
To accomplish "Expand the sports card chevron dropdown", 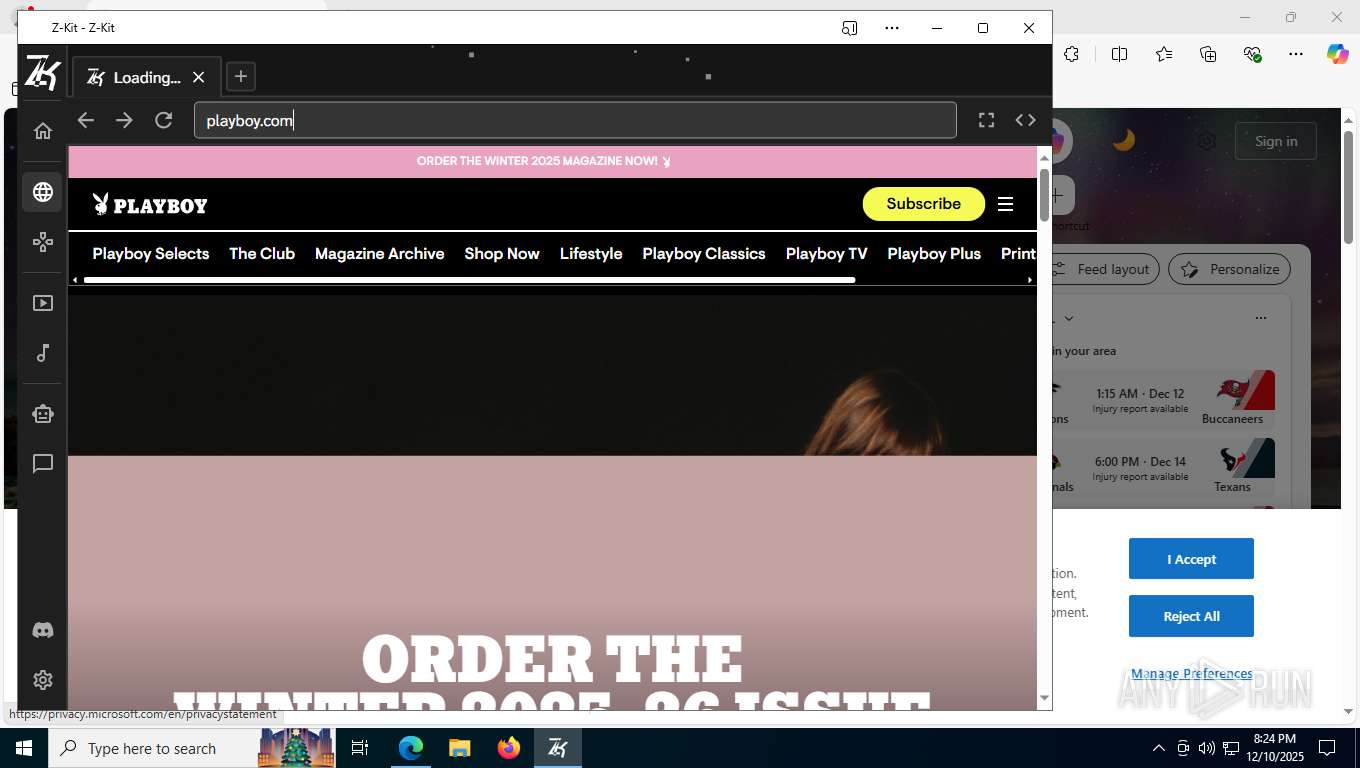I will coord(1069,318).
